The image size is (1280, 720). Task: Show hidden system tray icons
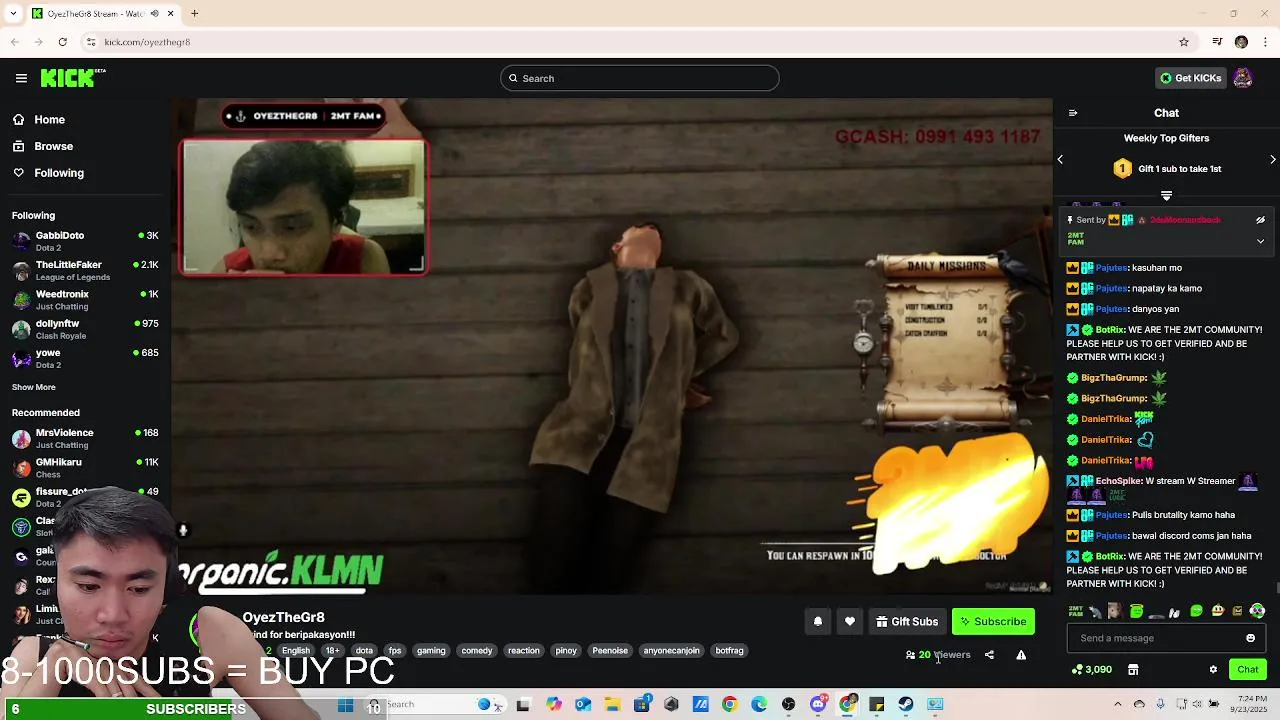1118,705
